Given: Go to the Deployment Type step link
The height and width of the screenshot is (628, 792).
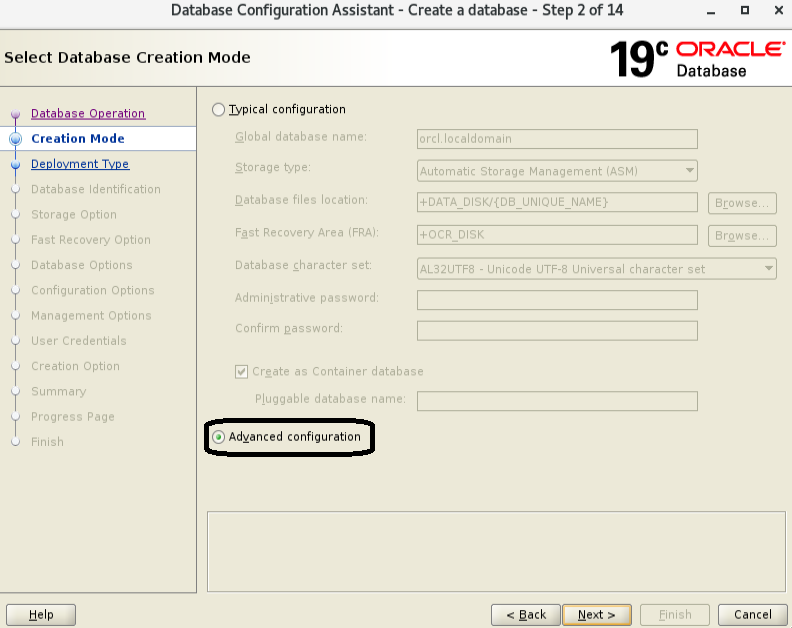Looking at the screenshot, I should [x=80, y=164].
